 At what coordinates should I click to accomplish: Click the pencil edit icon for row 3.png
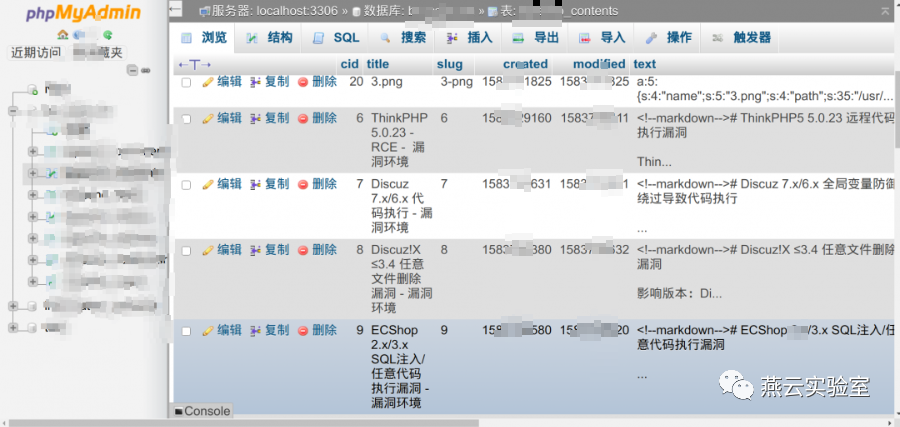[x=208, y=82]
